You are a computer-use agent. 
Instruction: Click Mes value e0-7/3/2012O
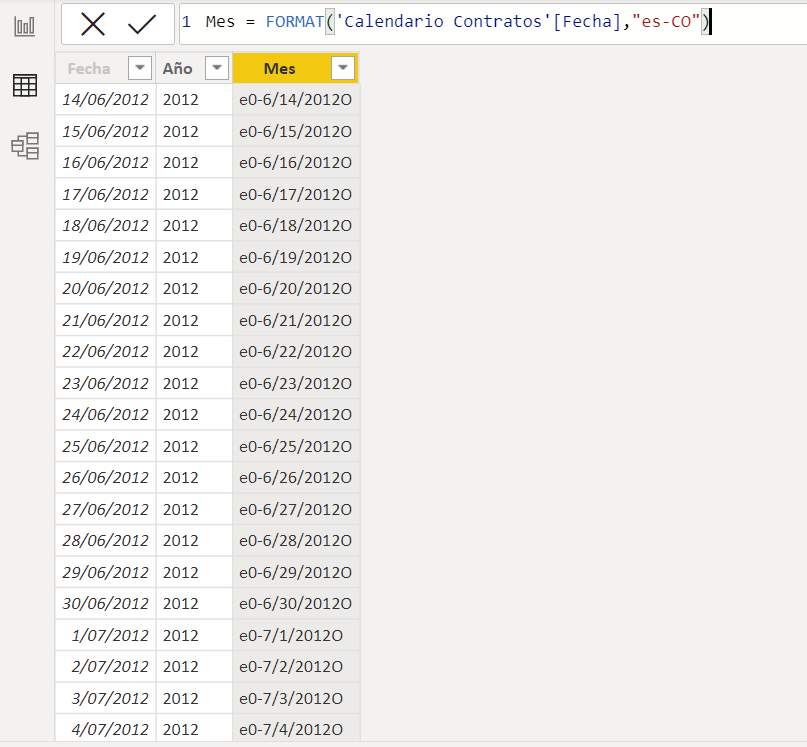point(296,698)
